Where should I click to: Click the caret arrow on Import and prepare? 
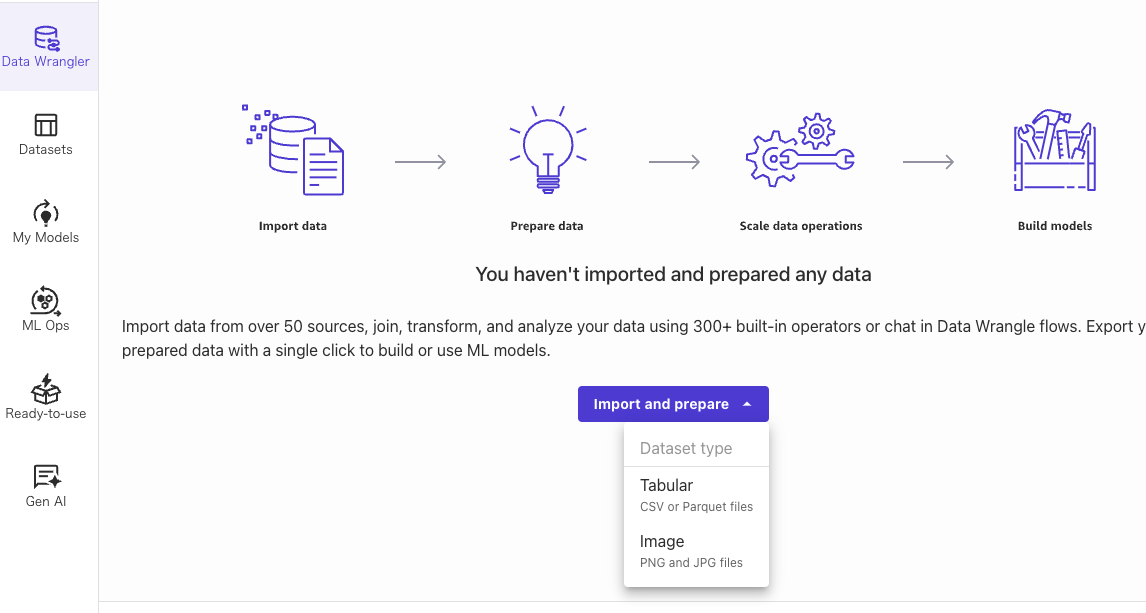(747, 404)
